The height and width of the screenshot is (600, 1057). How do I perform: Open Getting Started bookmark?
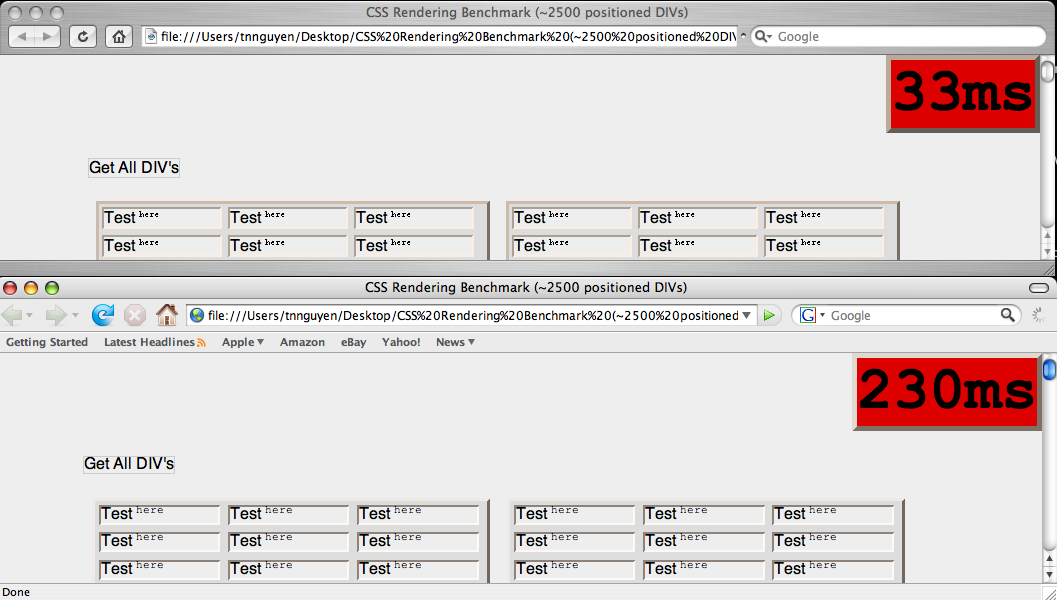click(x=47, y=342)
